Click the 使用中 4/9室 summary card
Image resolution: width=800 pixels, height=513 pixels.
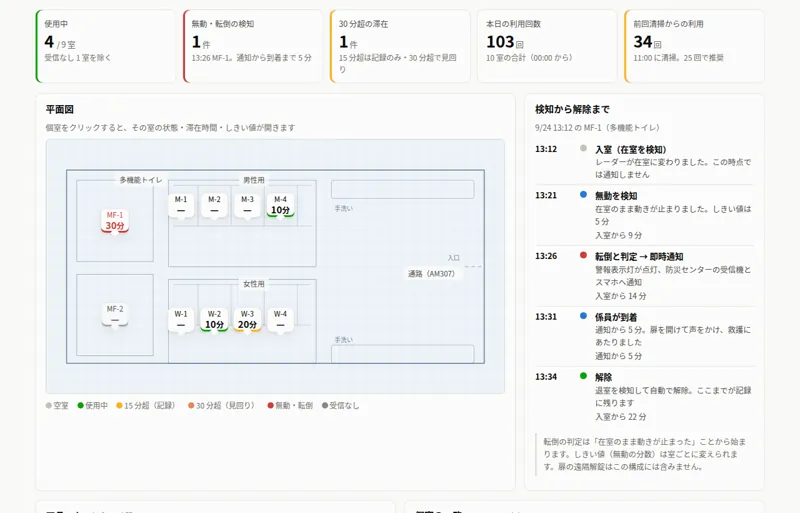pyautogui.click(x=106, y=46)
